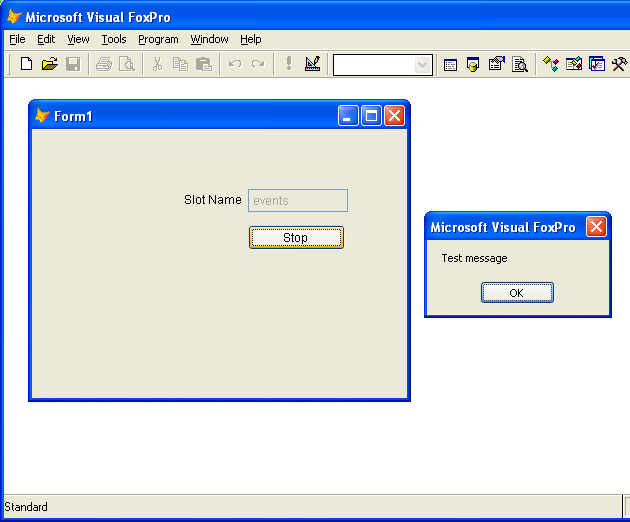The image size is (630, 522).
Task: Open the Object Browser toolbar icon
Action: tap(574, 64)
